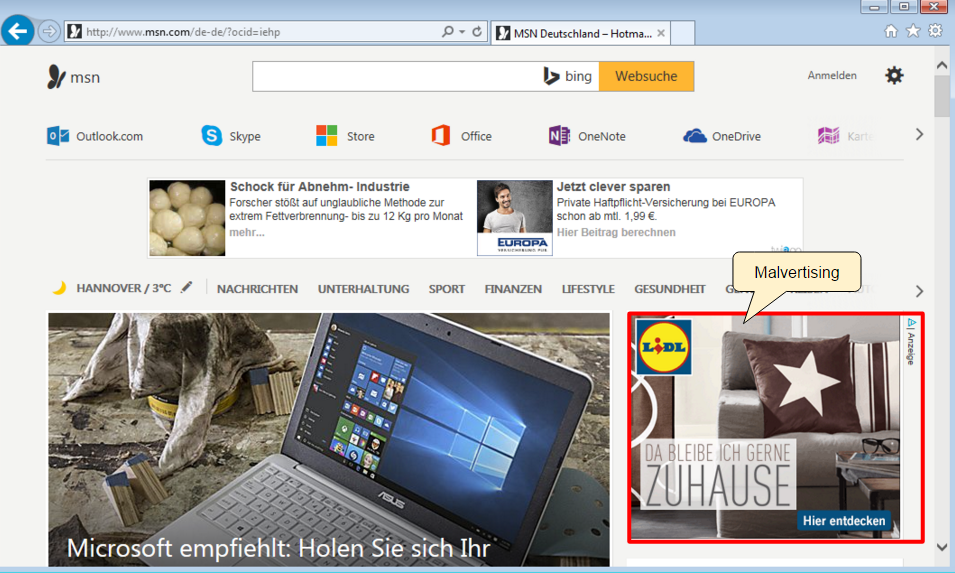Switch to the SPORT category
The width and height of the screenshot is (955, 573).
[x=446, y=289]
